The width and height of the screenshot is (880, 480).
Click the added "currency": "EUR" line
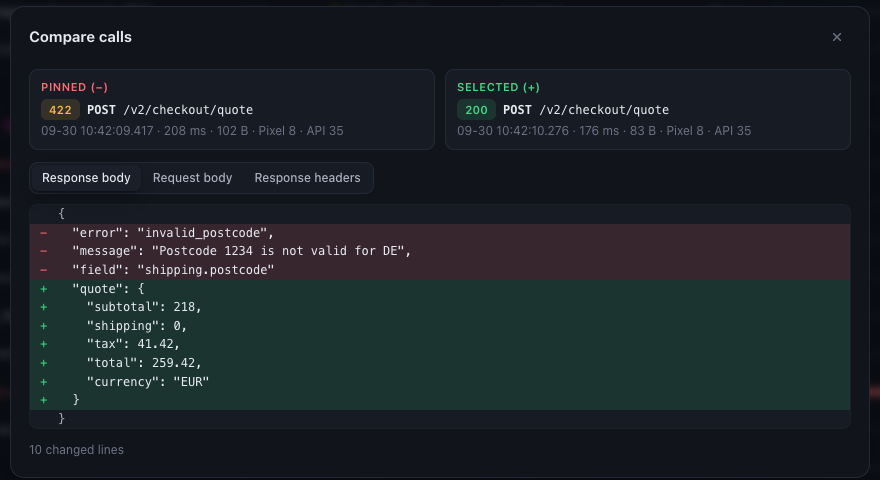[x=440, y=382]
